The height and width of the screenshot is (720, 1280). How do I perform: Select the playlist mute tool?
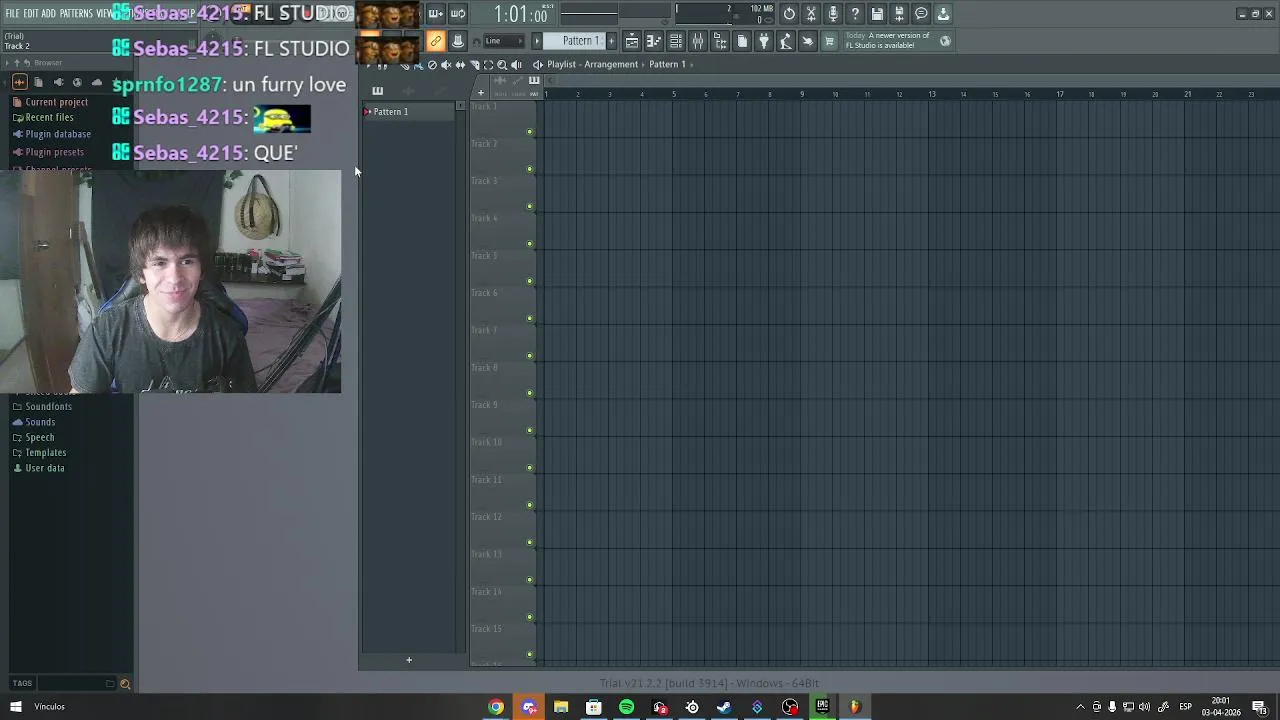click(x=446, y=64)
